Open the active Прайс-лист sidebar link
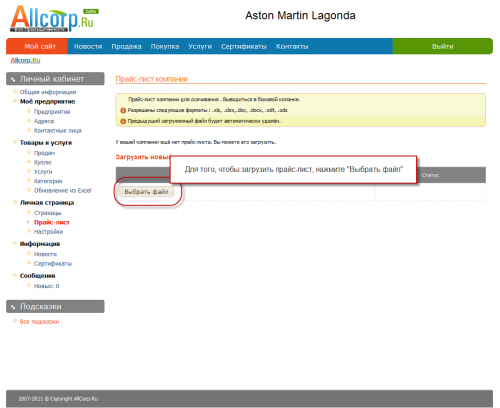The width and height of the screenshot is (500, 408). click(x=52, y=222)
